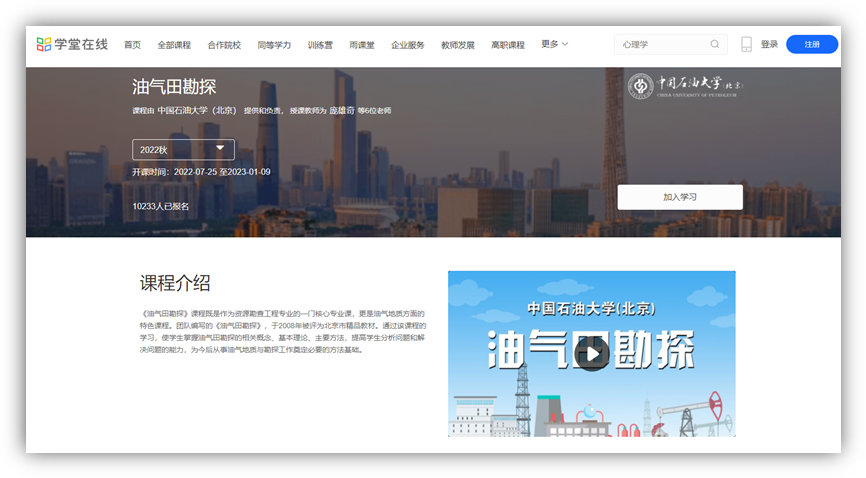This screenshot has width=866, height=478.
Task: Click the China University of Petroleum logo
Action: [x=685, y=87]
